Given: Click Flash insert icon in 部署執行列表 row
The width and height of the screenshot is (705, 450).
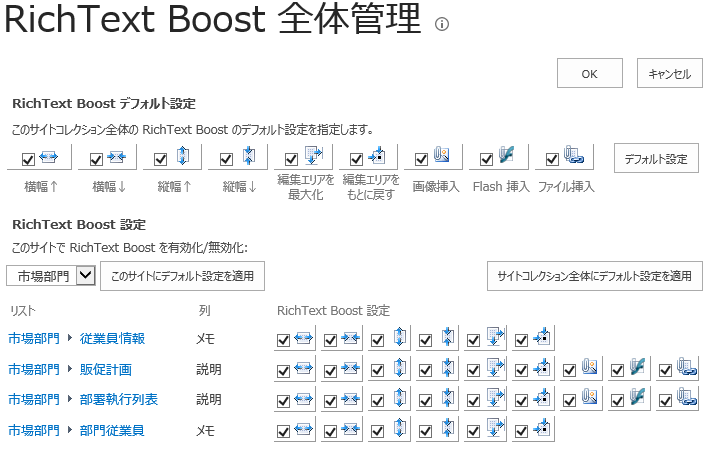Looking at the screenshot, I should [637, 397].
